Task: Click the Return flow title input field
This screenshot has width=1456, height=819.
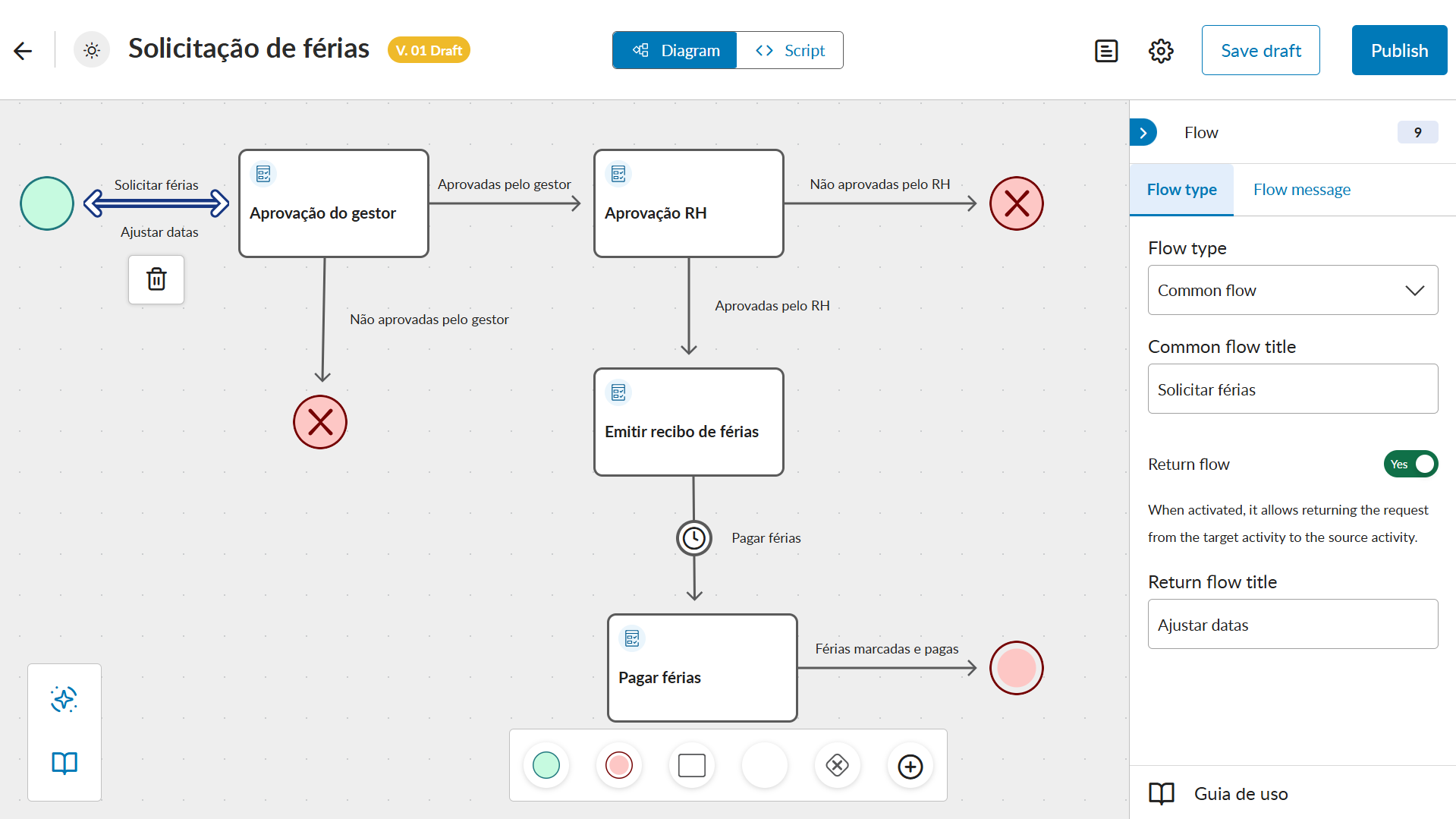Action: (x=1292, y=624)
